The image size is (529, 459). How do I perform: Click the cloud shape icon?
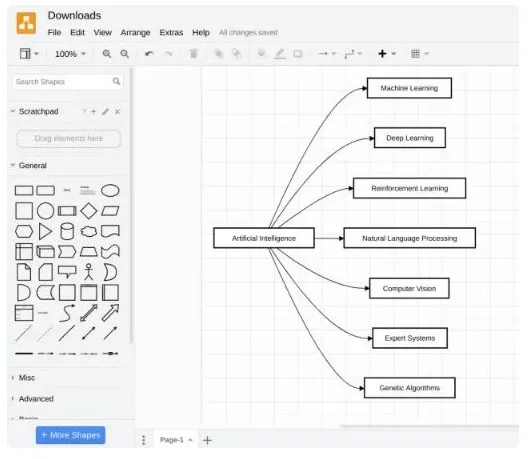point(89,231)
